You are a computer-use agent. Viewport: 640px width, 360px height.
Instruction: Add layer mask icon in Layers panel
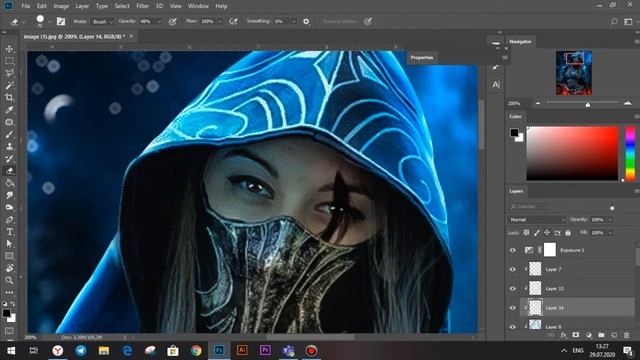click(x=576, y=335)
